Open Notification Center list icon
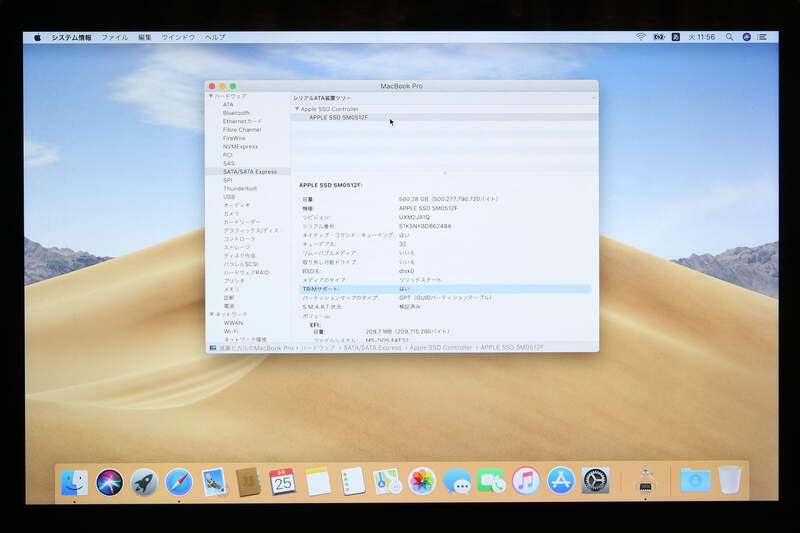The width and height of the screenshot is (800, 533). tap(763, 37)
